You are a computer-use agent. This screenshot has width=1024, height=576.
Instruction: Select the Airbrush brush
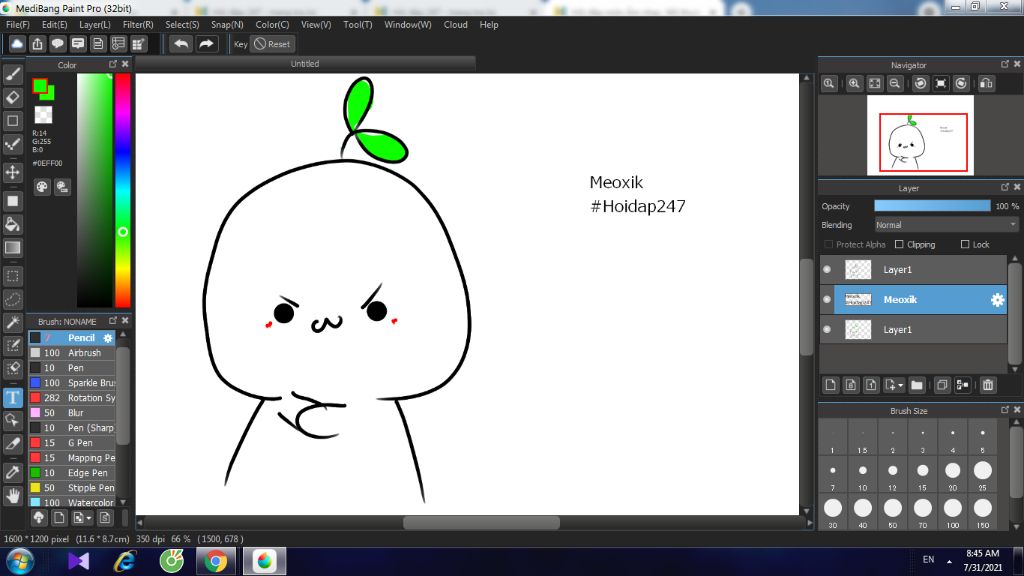click(x=72, y=353)
